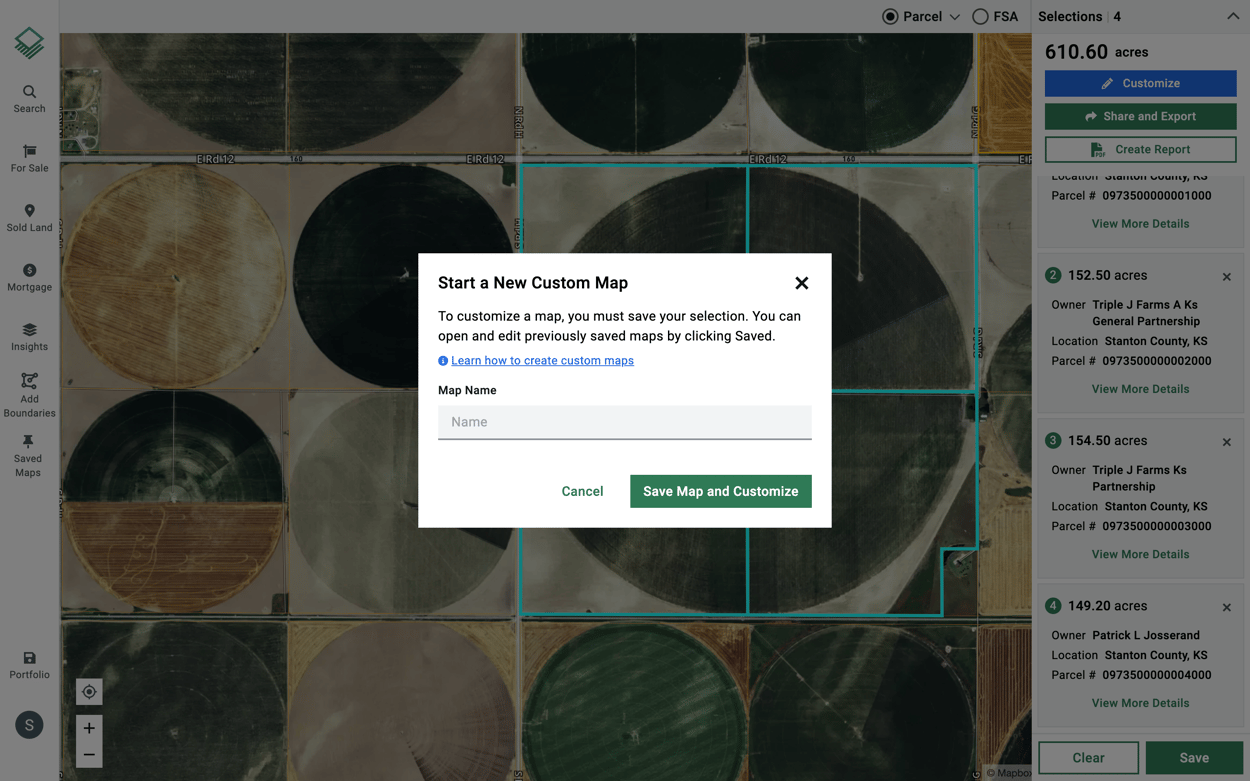1250x781 pixels.
Task: Select the Parcel radio button
Action: [x=888, y=16]
